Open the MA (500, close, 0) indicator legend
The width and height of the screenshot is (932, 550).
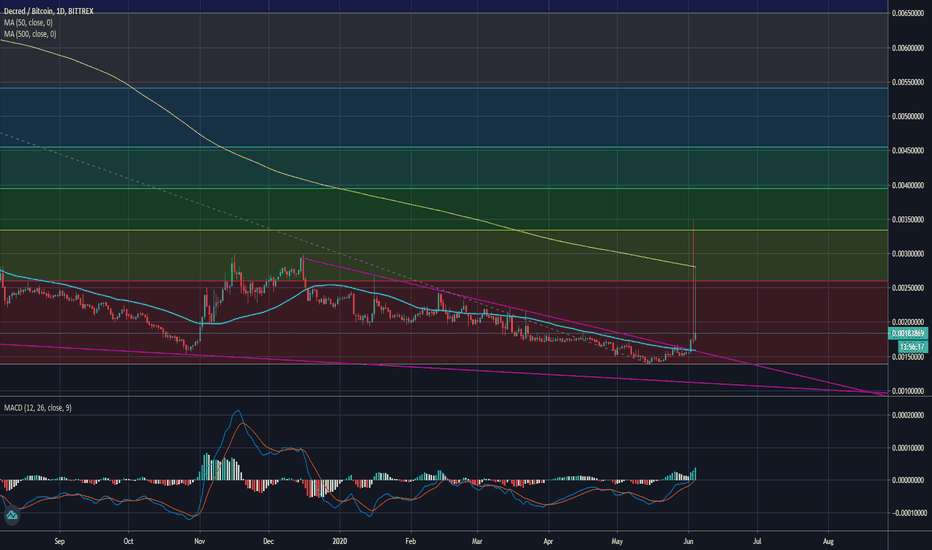tap(30, 34)
